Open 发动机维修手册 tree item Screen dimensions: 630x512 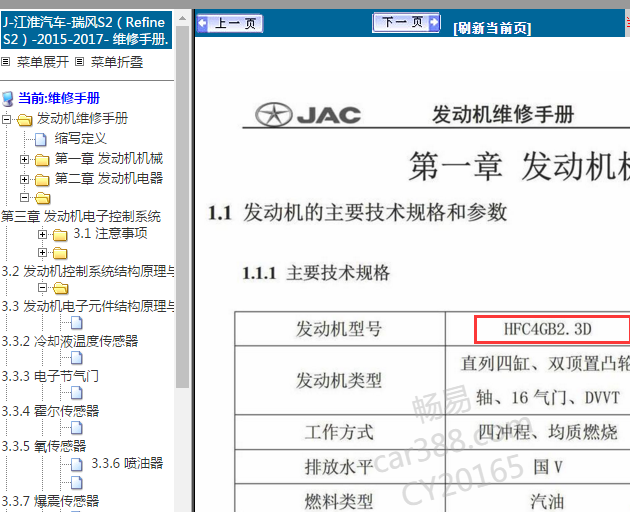[x=82, y=118]
